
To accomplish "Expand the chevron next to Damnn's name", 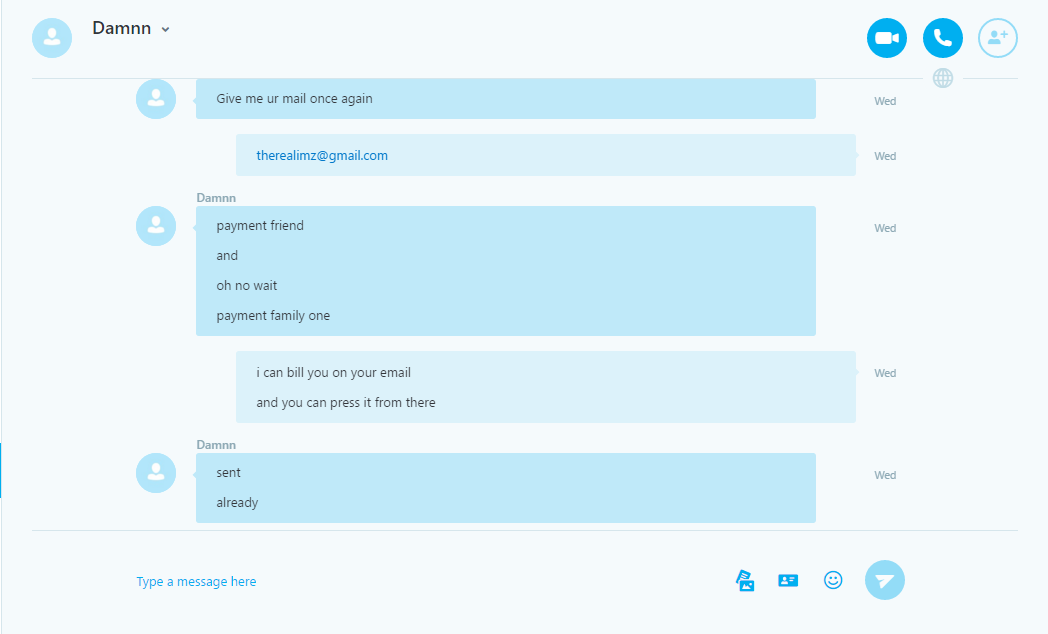I will 165,29.
